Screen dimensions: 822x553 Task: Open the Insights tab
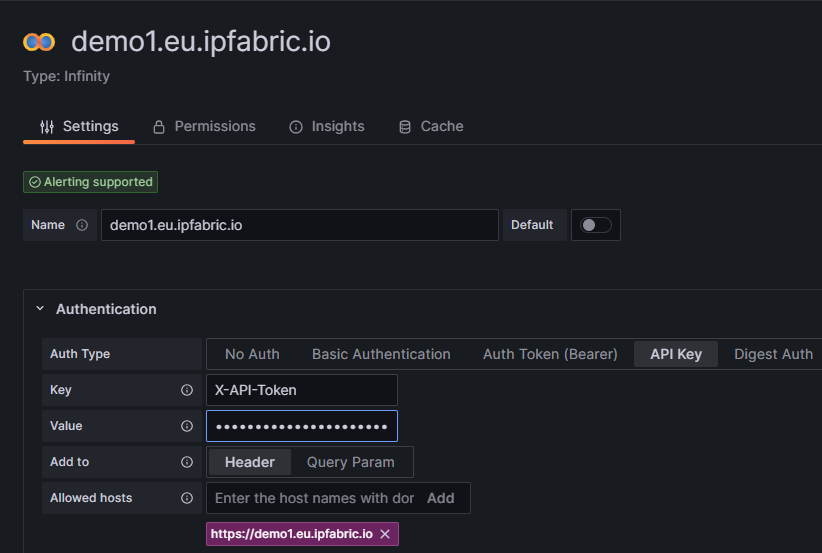tap(327, 126)
